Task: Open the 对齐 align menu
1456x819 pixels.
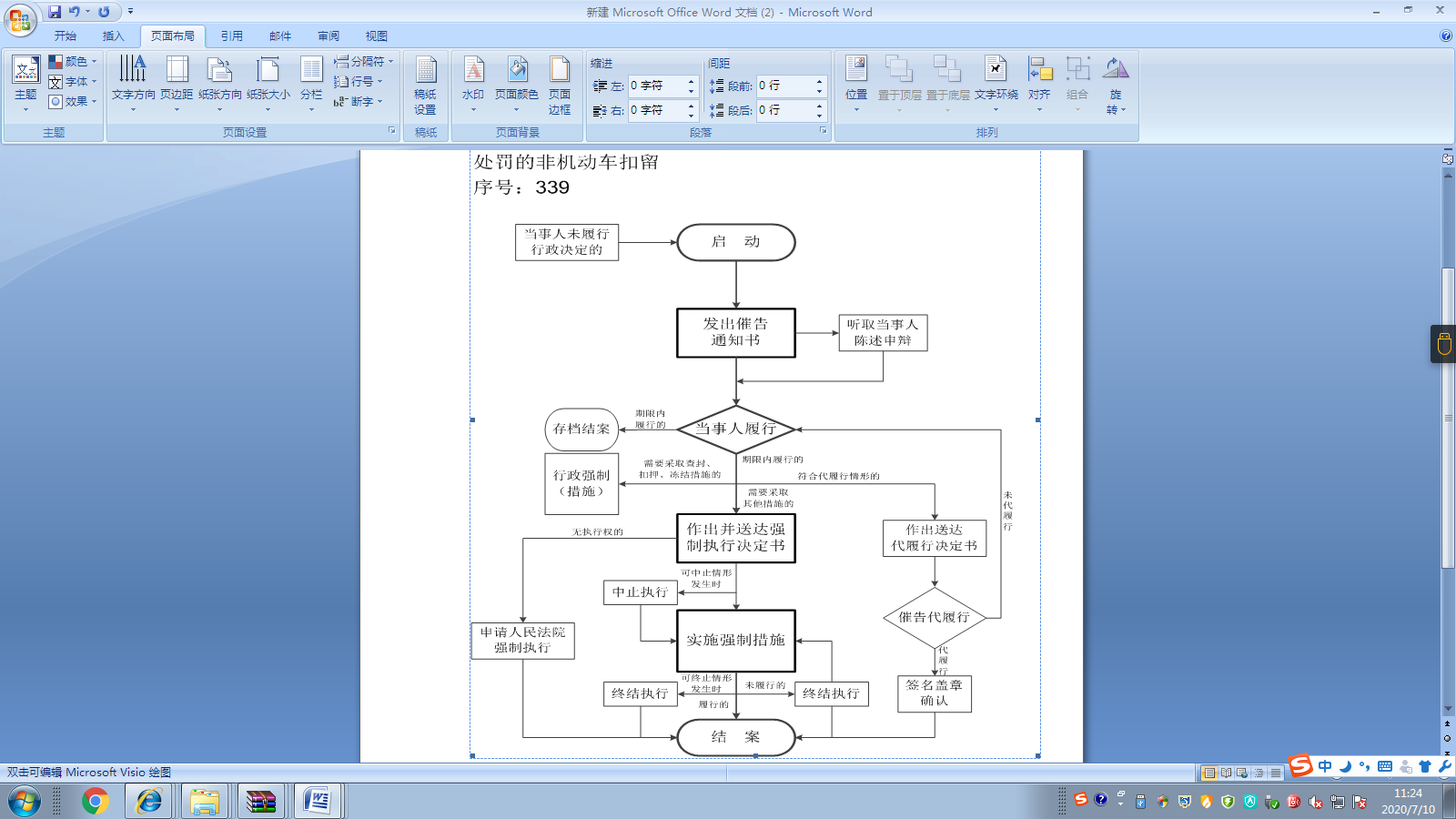Action: tap(1039, 84)
